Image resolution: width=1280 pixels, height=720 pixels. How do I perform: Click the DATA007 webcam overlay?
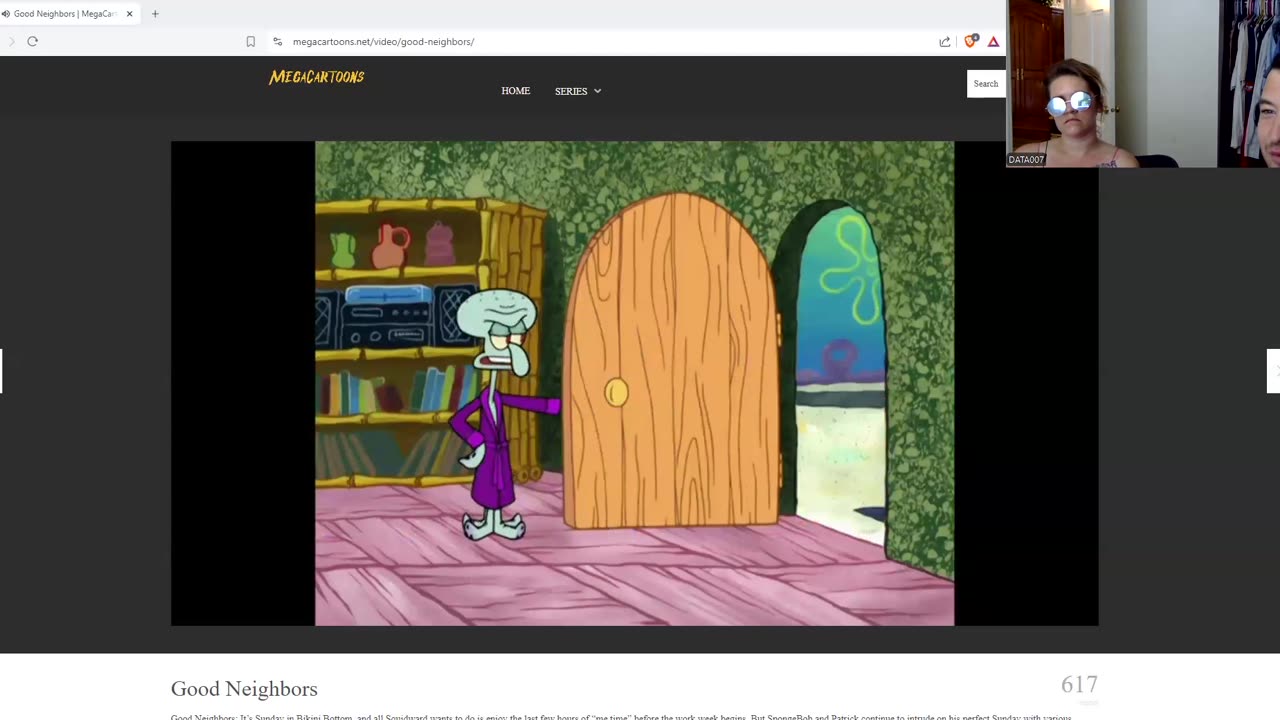1142,84
